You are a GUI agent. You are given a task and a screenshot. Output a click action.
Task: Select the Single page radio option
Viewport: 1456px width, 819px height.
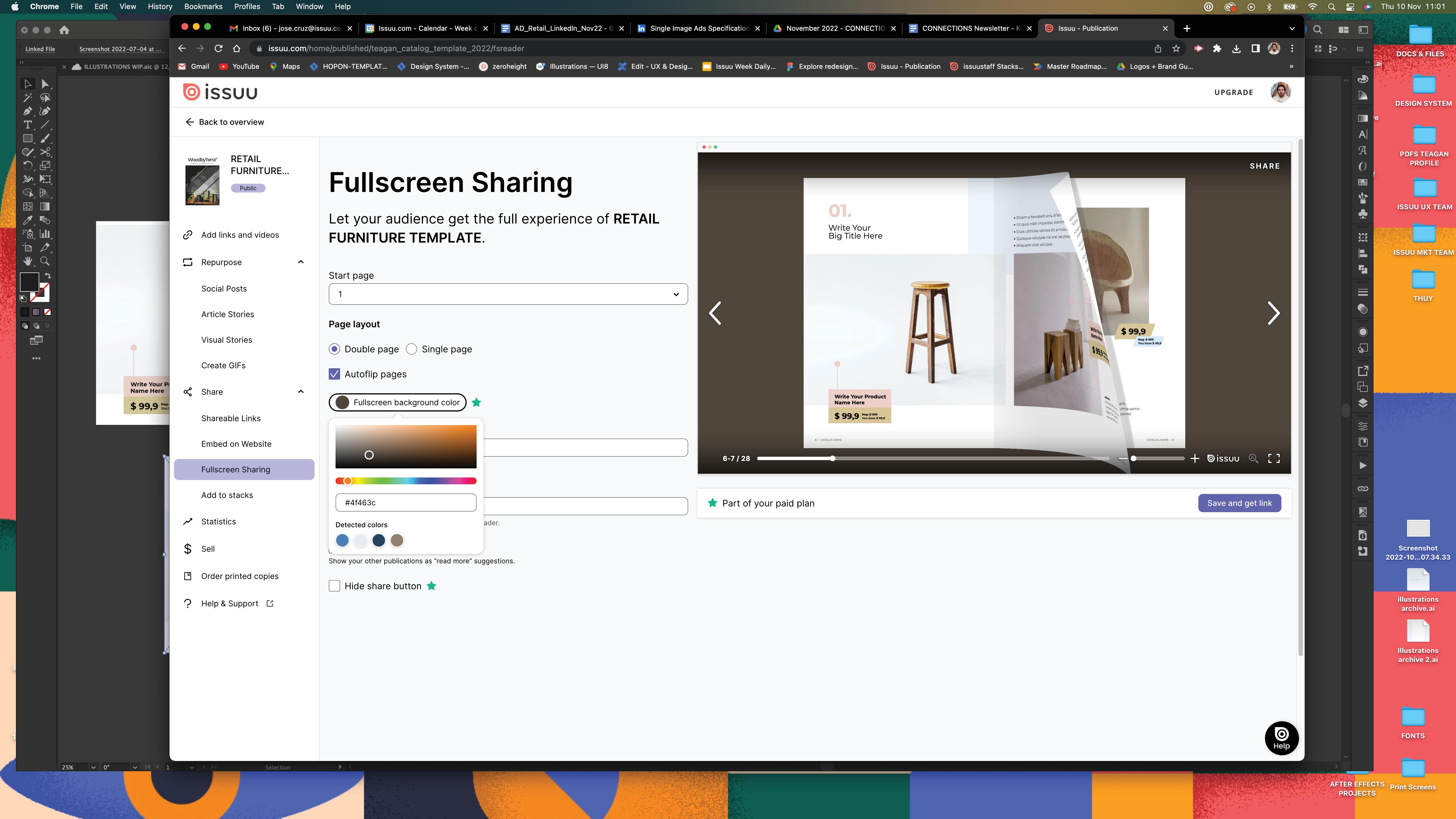point(411,349)
